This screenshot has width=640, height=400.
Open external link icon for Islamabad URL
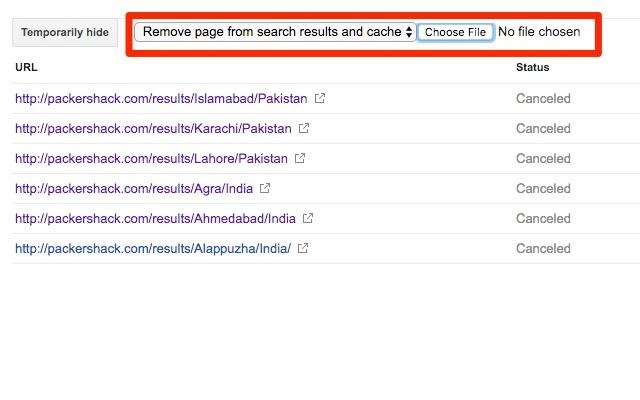[320, 99]
